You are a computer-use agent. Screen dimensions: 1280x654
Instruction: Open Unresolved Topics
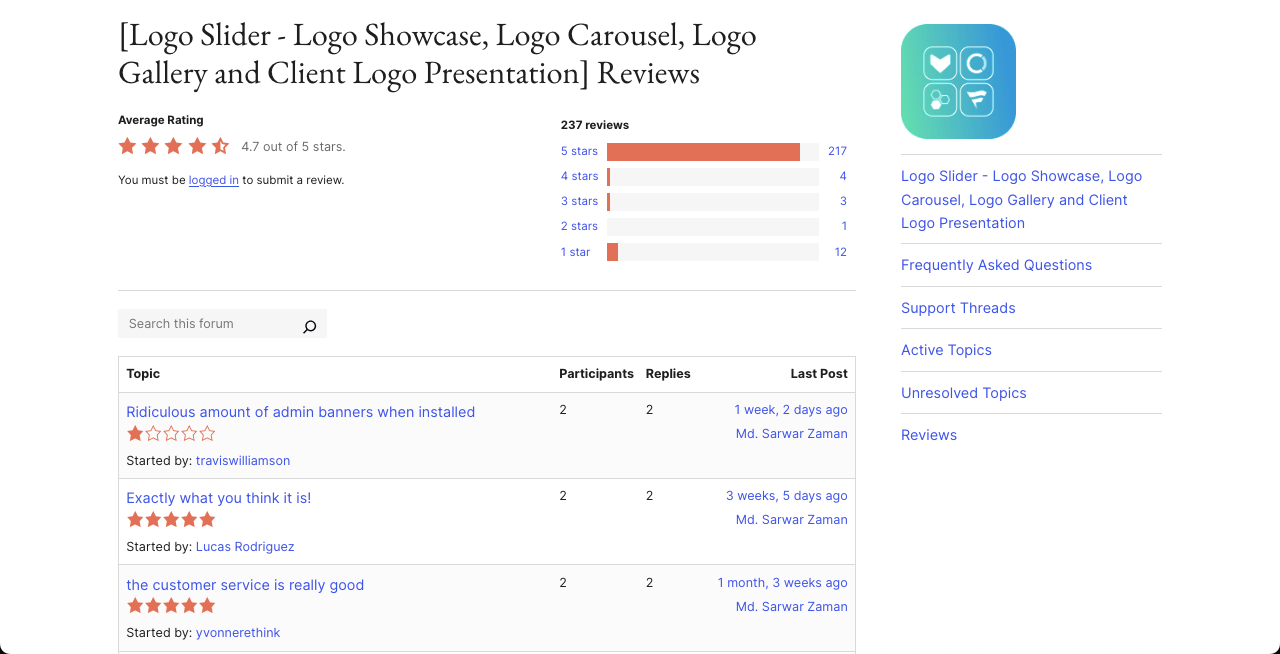(x=963, y=393)
